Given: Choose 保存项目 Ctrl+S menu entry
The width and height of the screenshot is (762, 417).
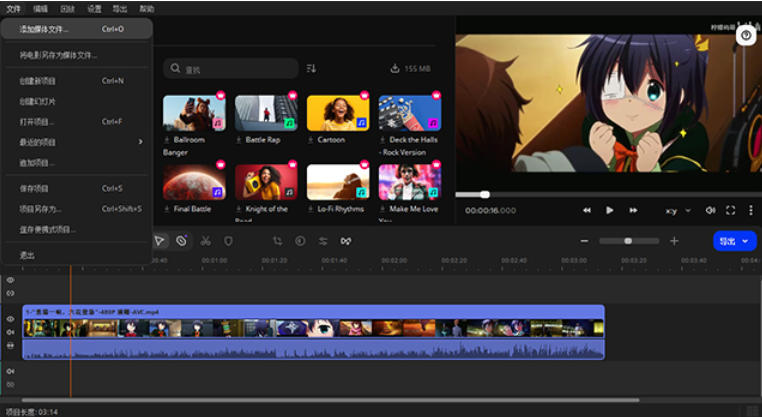Looking at the screenshot, I should pos(77,189).
